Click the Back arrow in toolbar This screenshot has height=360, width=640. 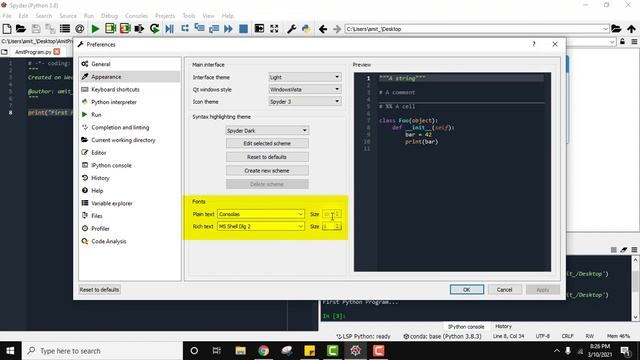pyautogui.click(x=323, y=29)
